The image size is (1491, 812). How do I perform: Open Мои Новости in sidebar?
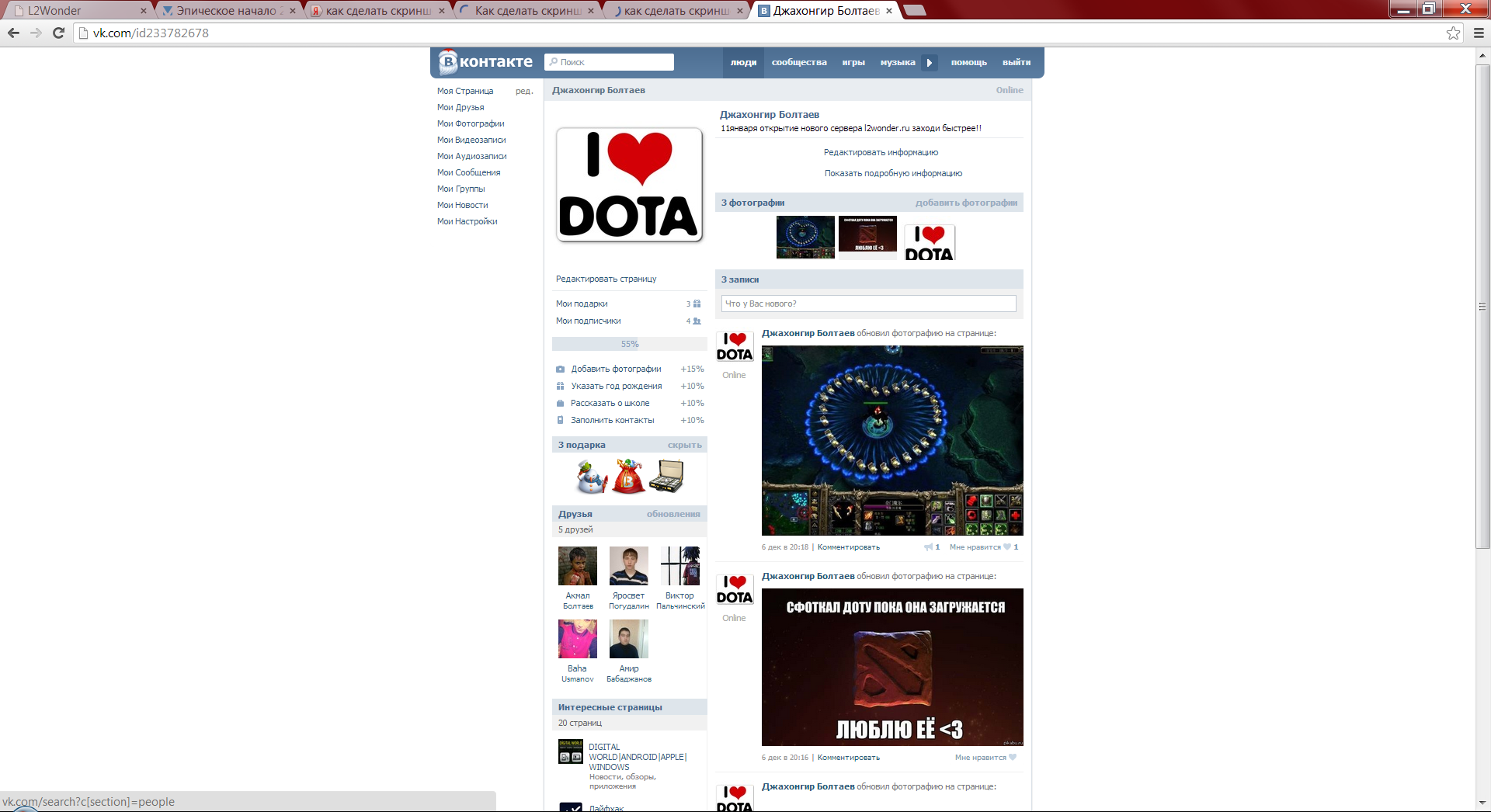462,205
